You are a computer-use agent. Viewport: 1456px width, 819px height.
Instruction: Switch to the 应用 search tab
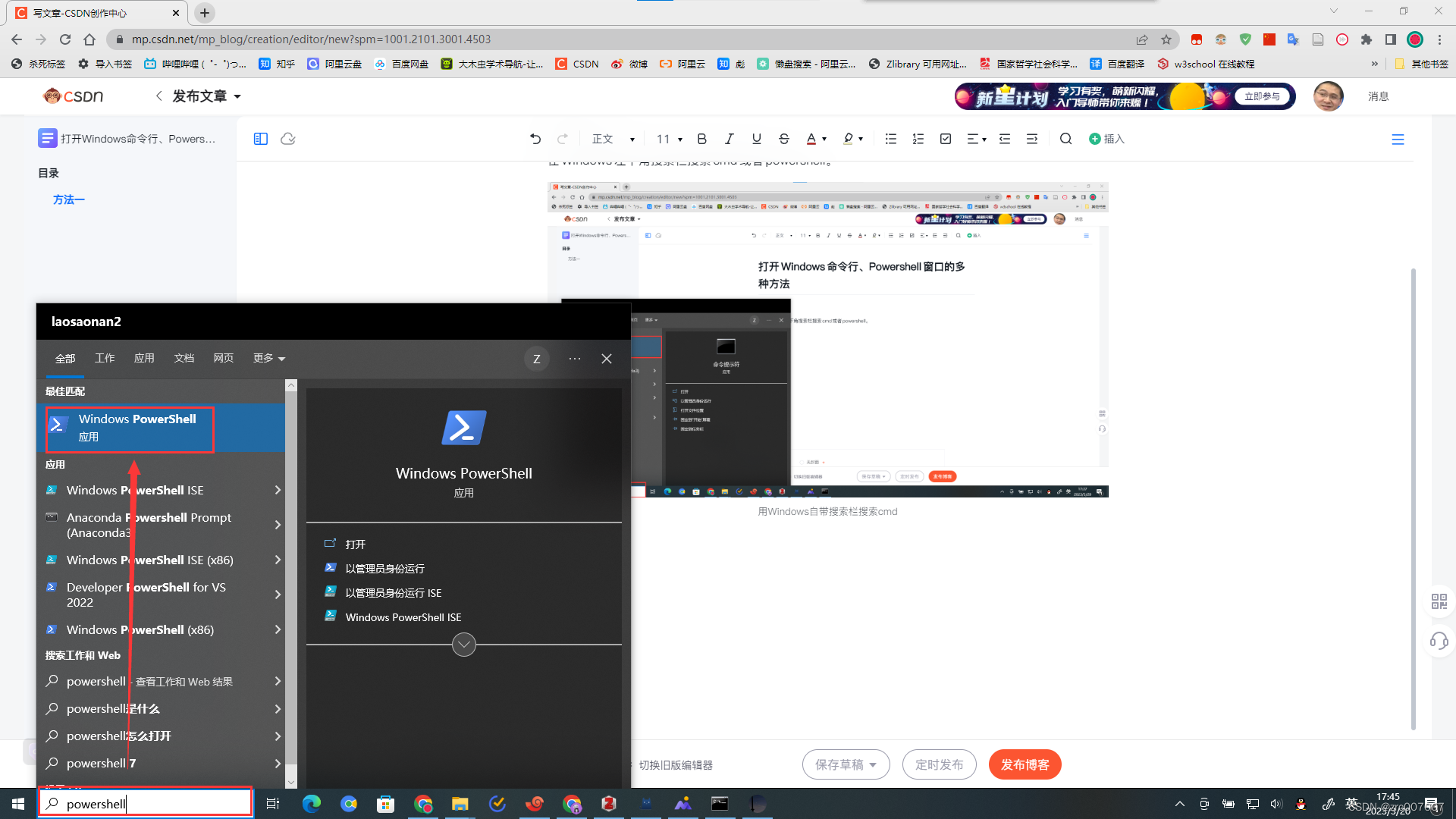[144, 358]
